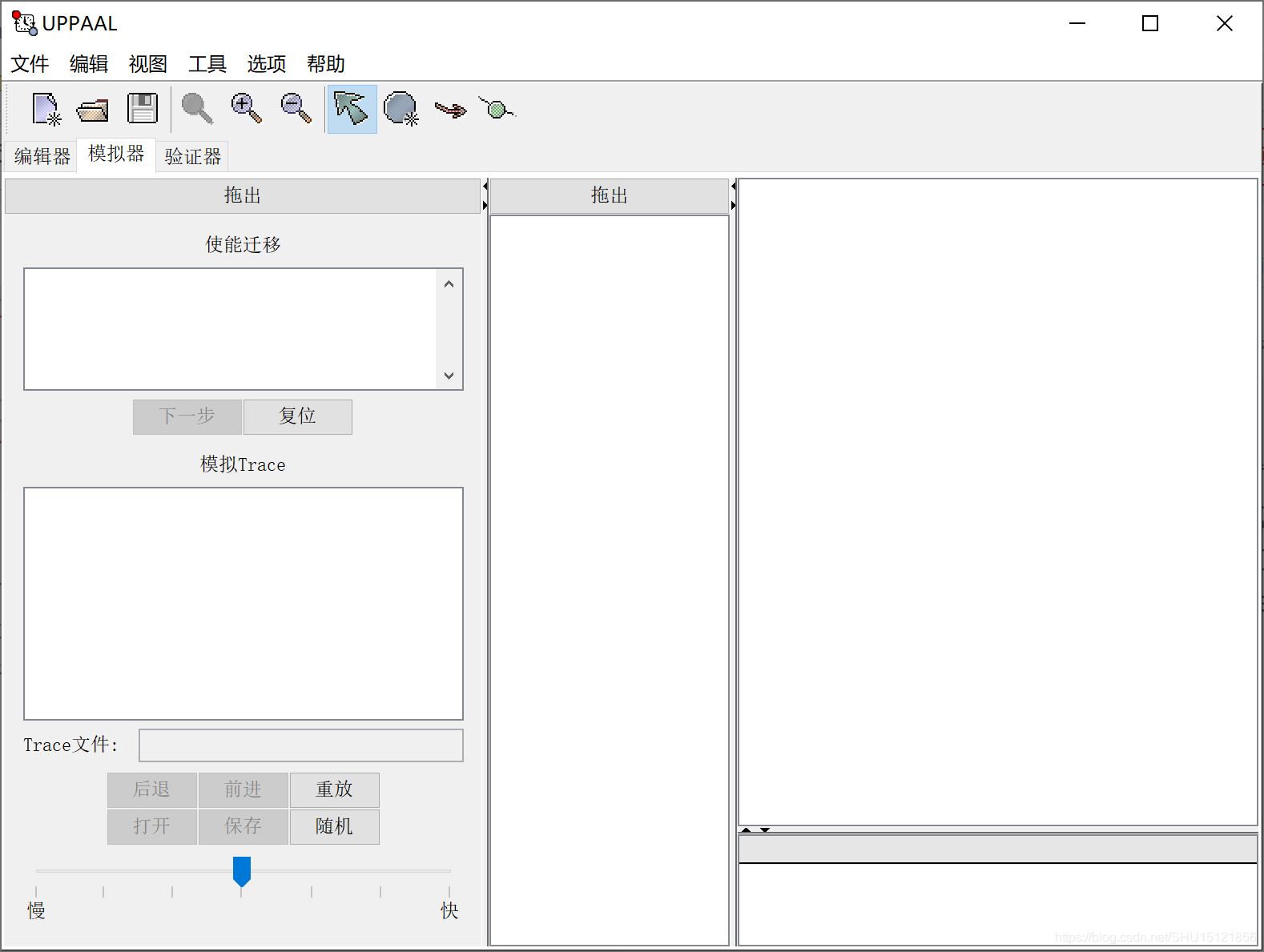Switch to the 编辑器 tab
1264x952 pixels.
(x=42, y=156)
